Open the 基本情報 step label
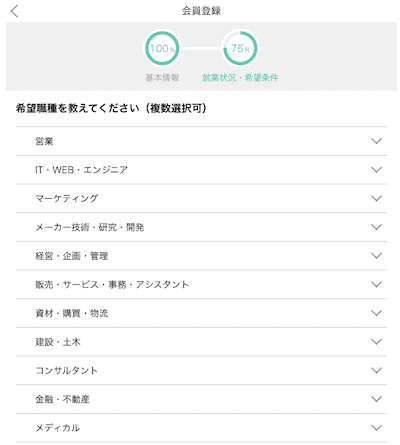 162,78
